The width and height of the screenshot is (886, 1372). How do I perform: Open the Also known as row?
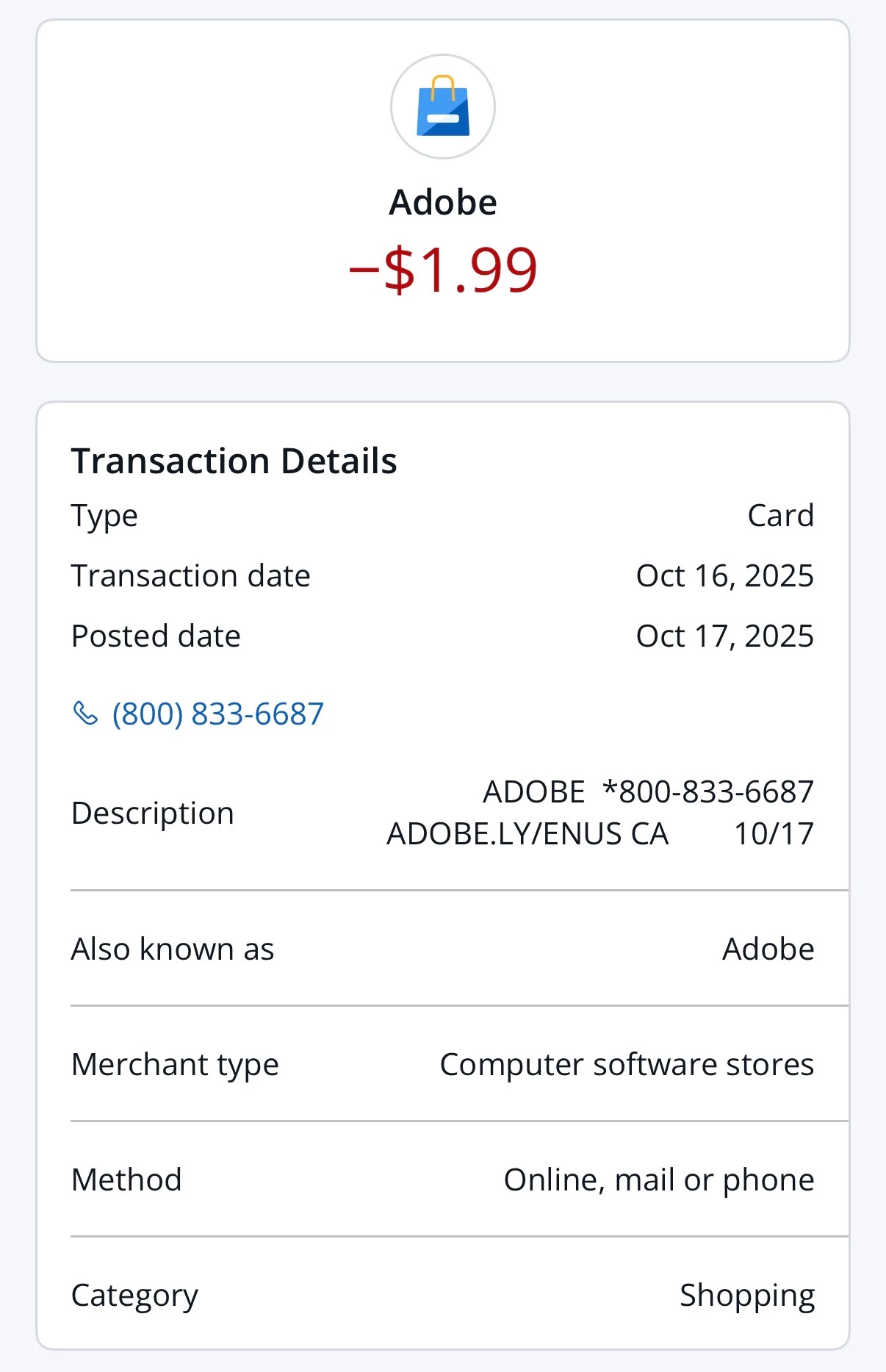pos(443,949)
